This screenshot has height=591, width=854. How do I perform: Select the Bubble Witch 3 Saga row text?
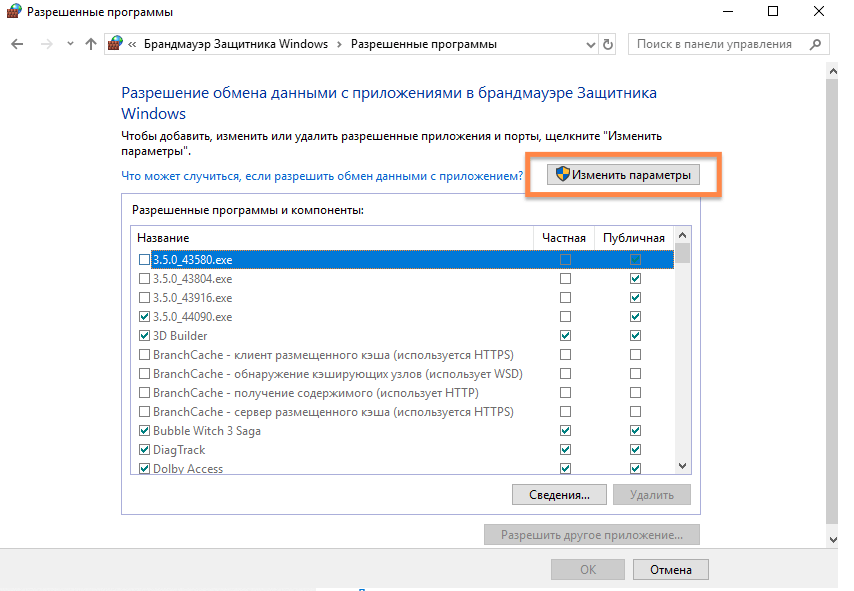point(207,430)
